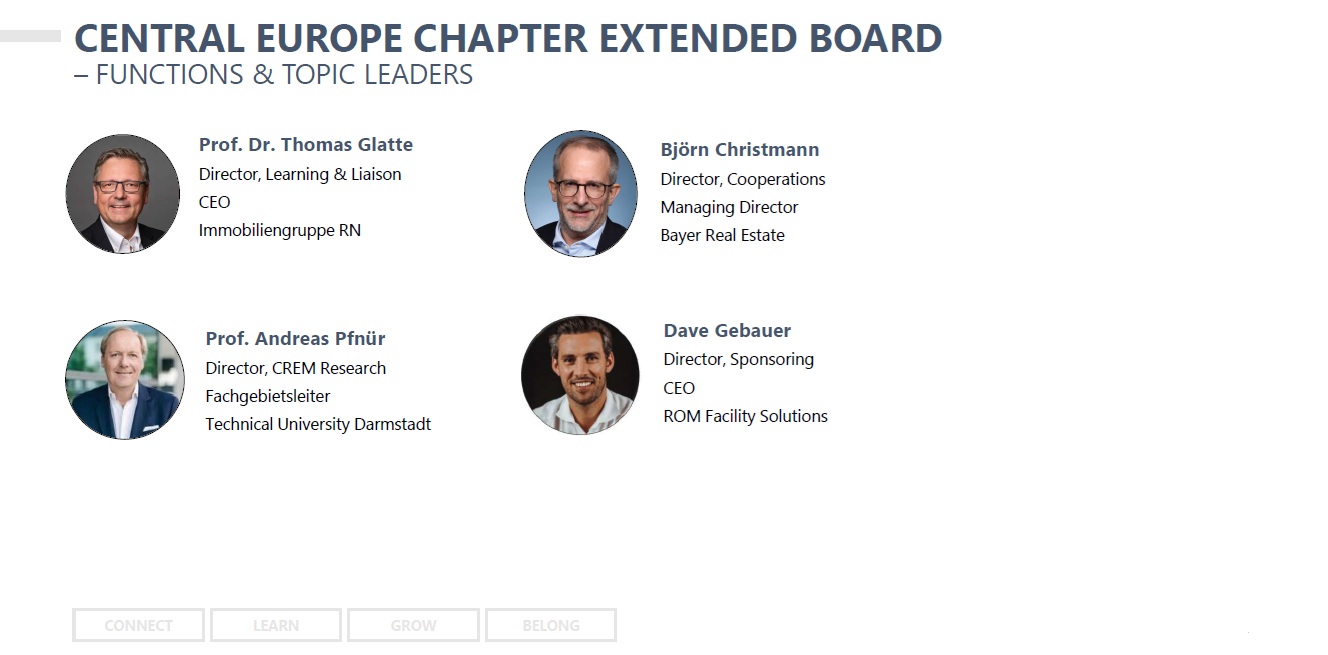Select the name Prof. Andreas Pfnür

(295, 338)
